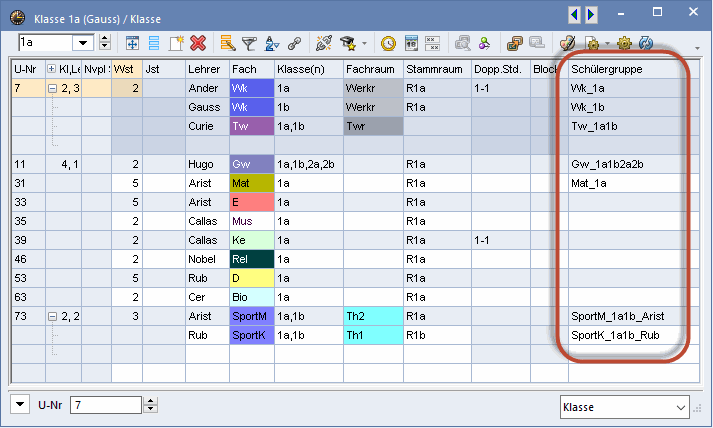Click the new lesson icon with star
The height and width of the screenshot is (428, 713).
point(176,43)
